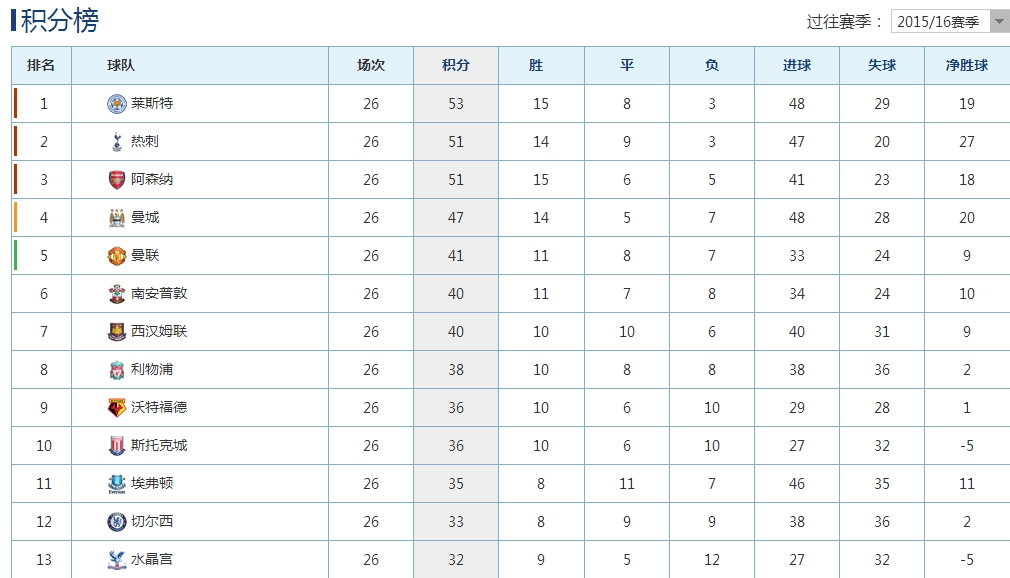Sort by the 积分 points column header

[456, 66]
